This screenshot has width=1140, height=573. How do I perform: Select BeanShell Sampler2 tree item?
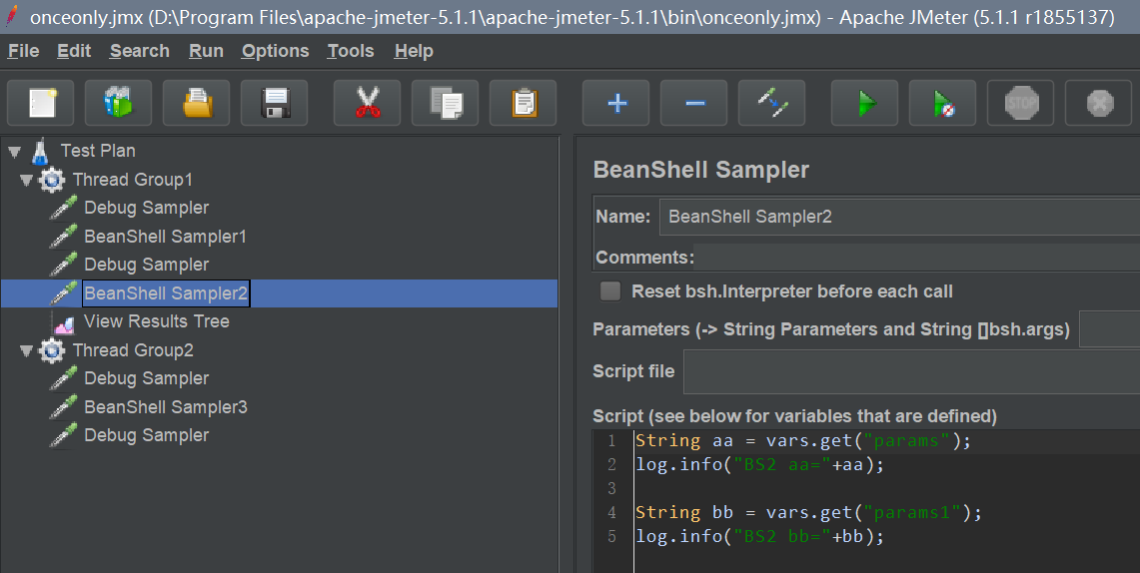[x=166, y=294]
